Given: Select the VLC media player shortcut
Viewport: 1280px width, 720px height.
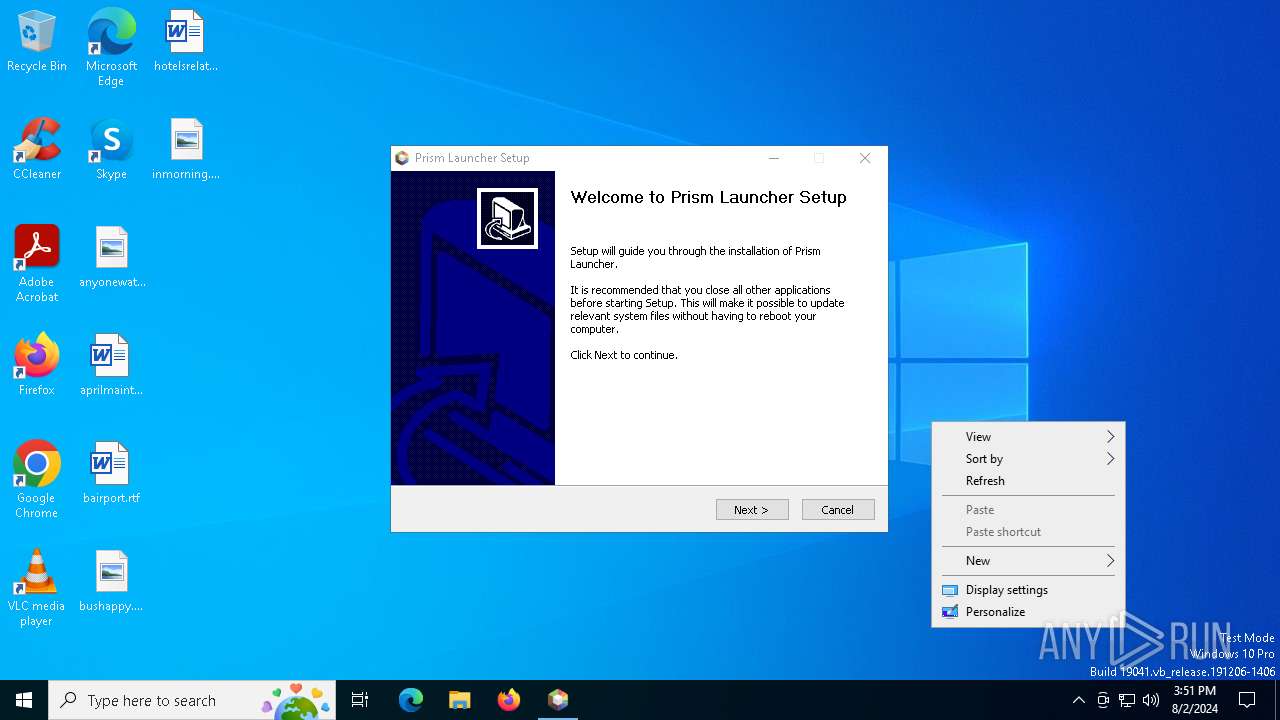Looking at the screenshot, I should (x=37, y=588).
